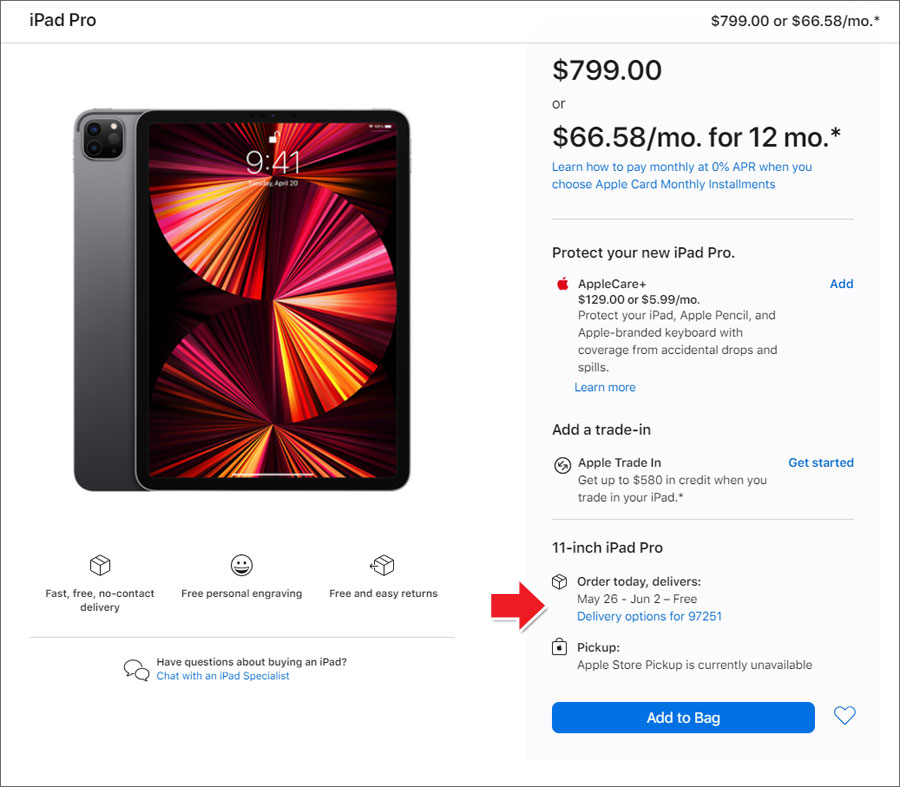Click the no-contact delivery box icon

click(100, 565)
